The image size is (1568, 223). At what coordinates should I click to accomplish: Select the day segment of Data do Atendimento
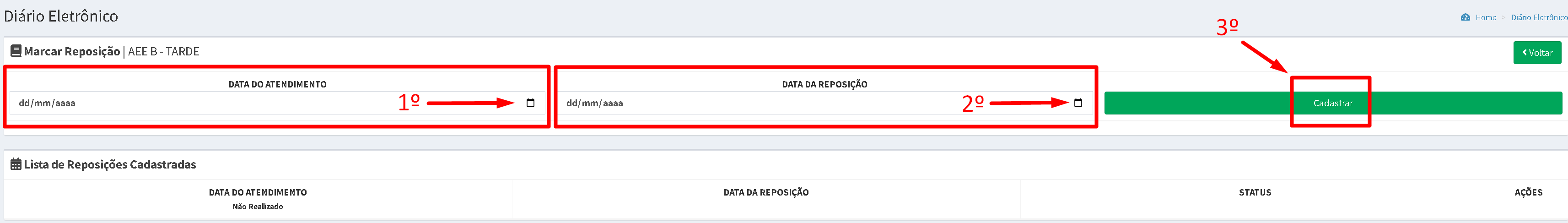pos(24,103)
